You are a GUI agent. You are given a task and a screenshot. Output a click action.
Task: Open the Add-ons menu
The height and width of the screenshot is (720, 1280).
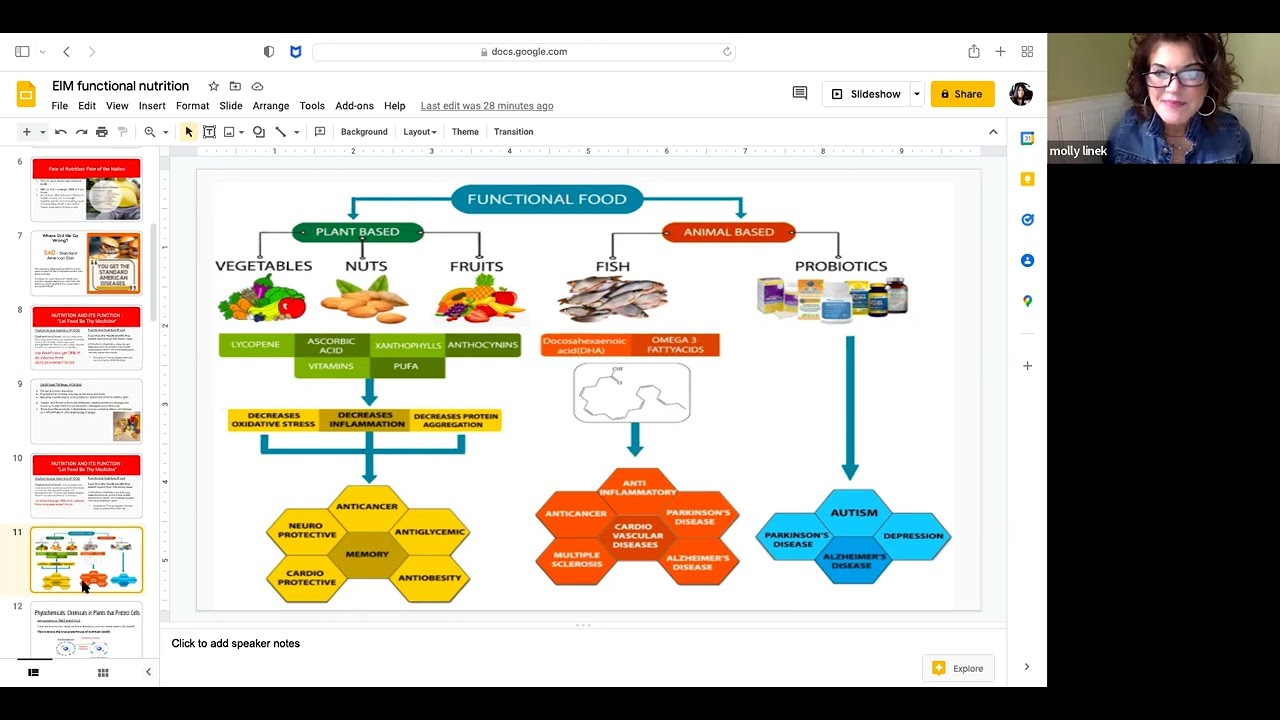pos(354,106)
